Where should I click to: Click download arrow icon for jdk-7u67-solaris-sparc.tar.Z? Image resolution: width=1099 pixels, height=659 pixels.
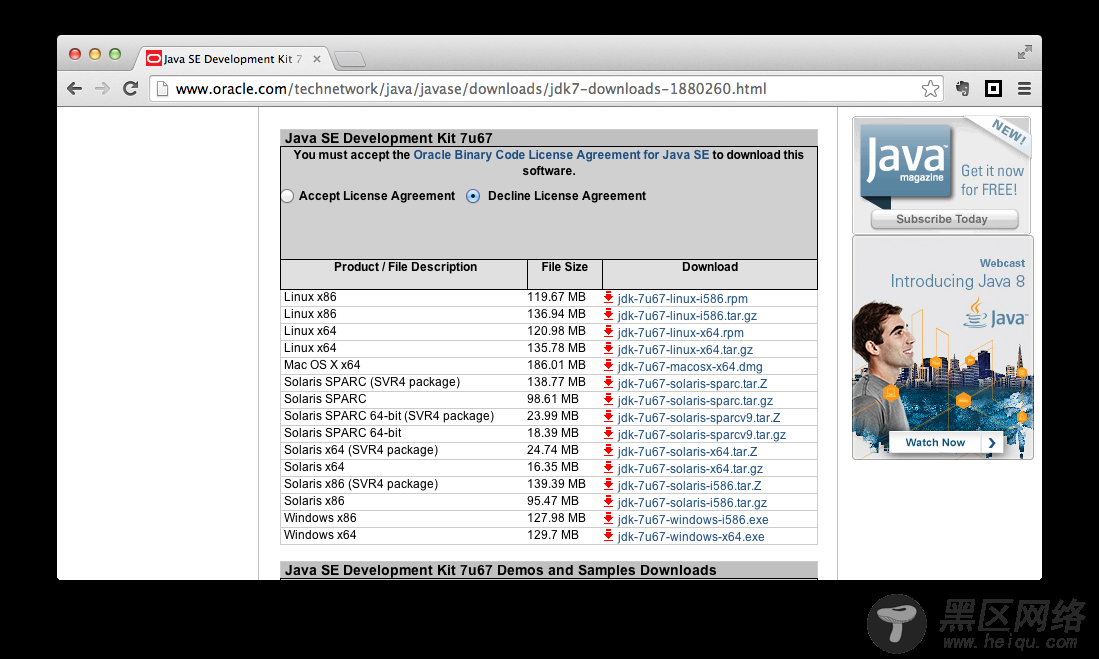click(608, 382)
